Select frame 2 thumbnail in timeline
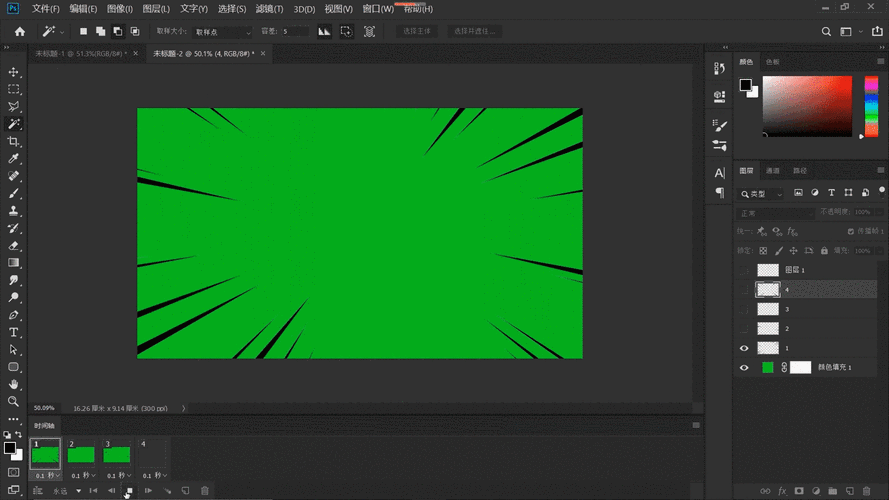 tap(81, 454)
